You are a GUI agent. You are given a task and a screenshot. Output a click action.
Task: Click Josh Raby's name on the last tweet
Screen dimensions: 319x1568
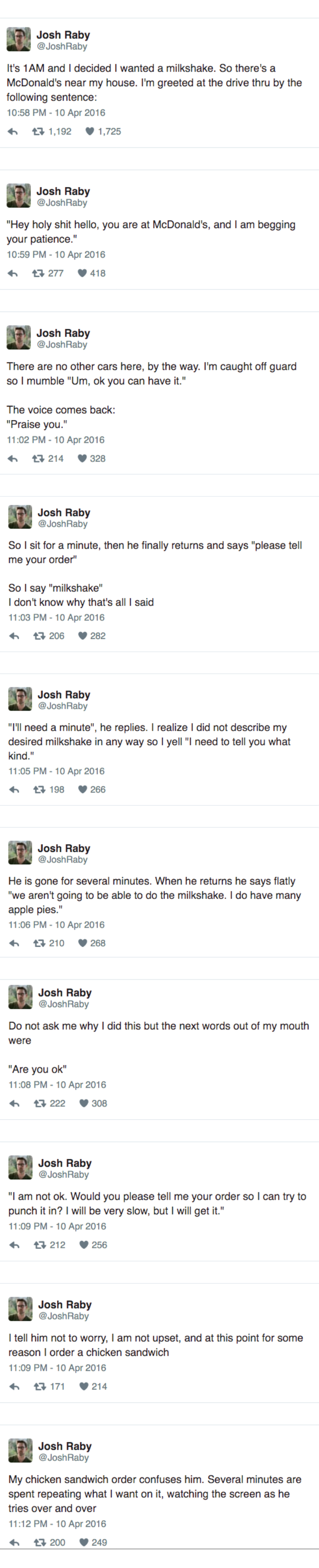click(x=65, y=1446)
